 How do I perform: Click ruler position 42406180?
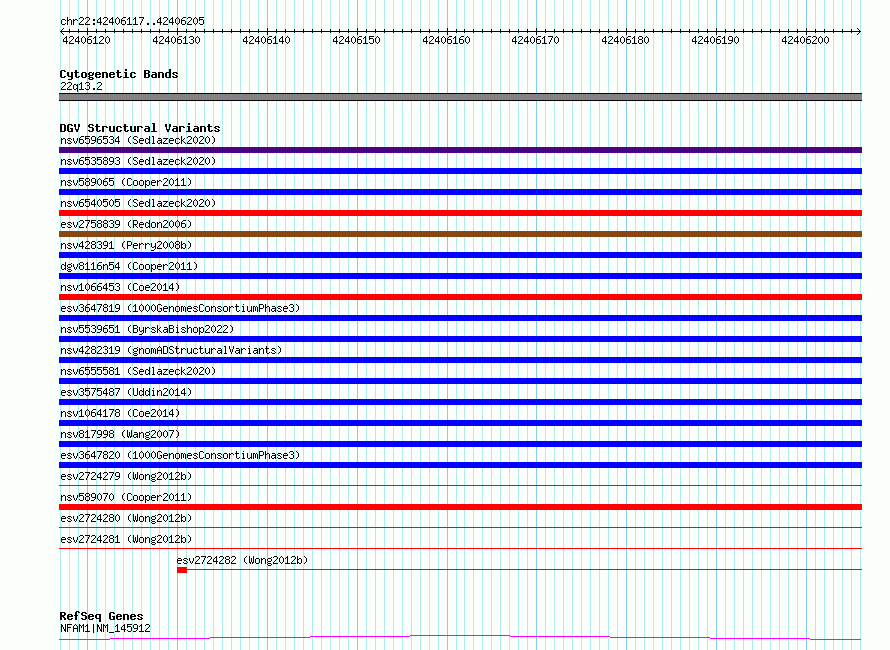click(625, 40)
